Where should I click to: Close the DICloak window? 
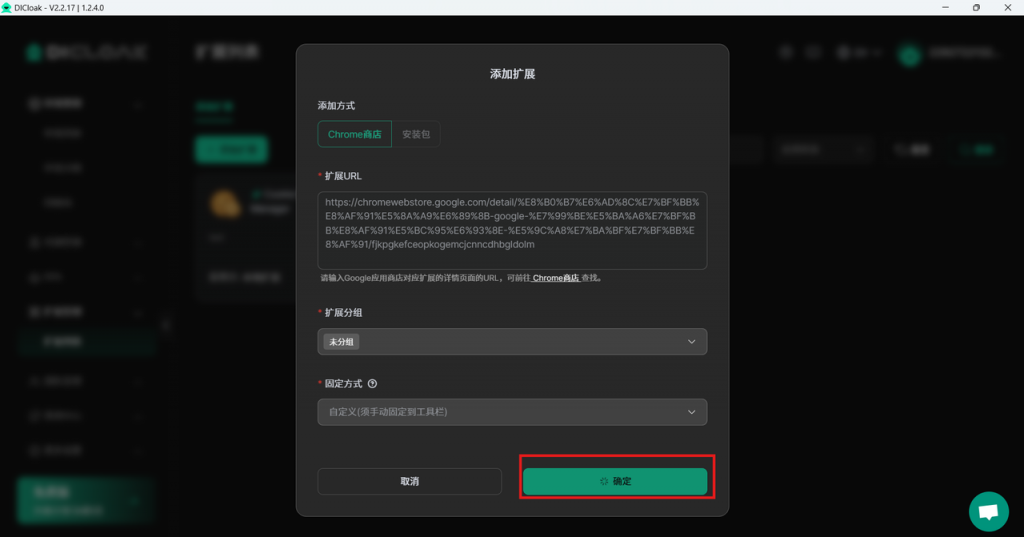pos(1008,7)
